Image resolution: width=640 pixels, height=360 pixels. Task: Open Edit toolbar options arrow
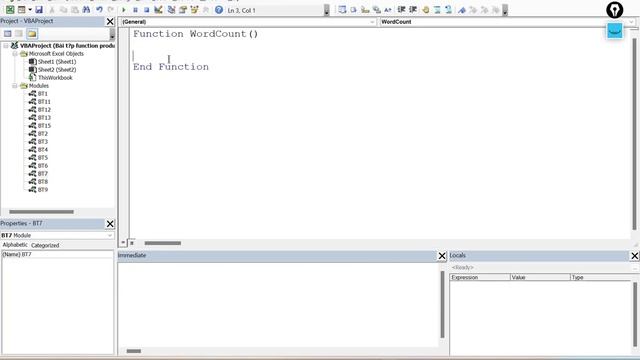pos(505,10)
